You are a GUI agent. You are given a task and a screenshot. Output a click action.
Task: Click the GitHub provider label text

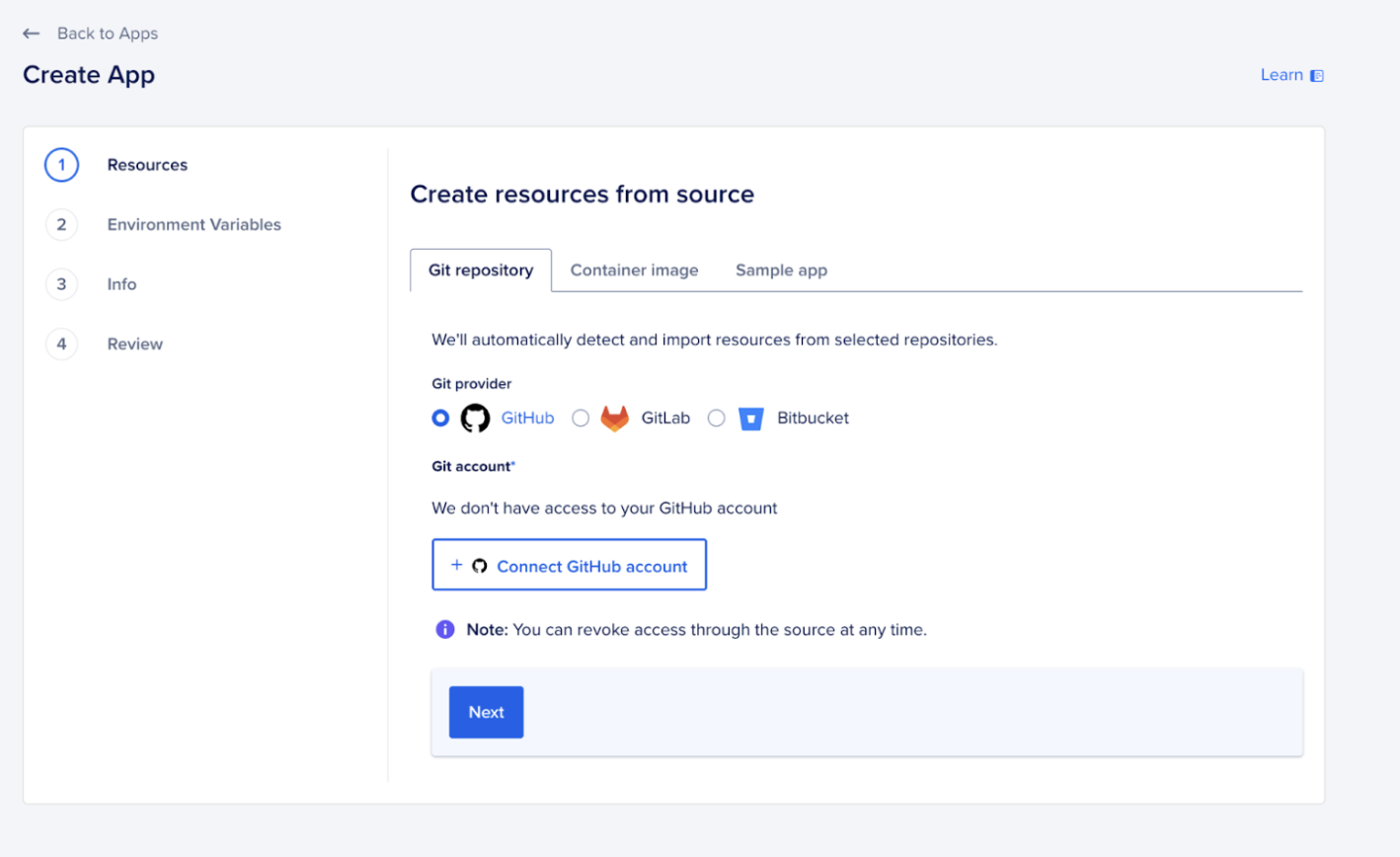tap(527, 419)
